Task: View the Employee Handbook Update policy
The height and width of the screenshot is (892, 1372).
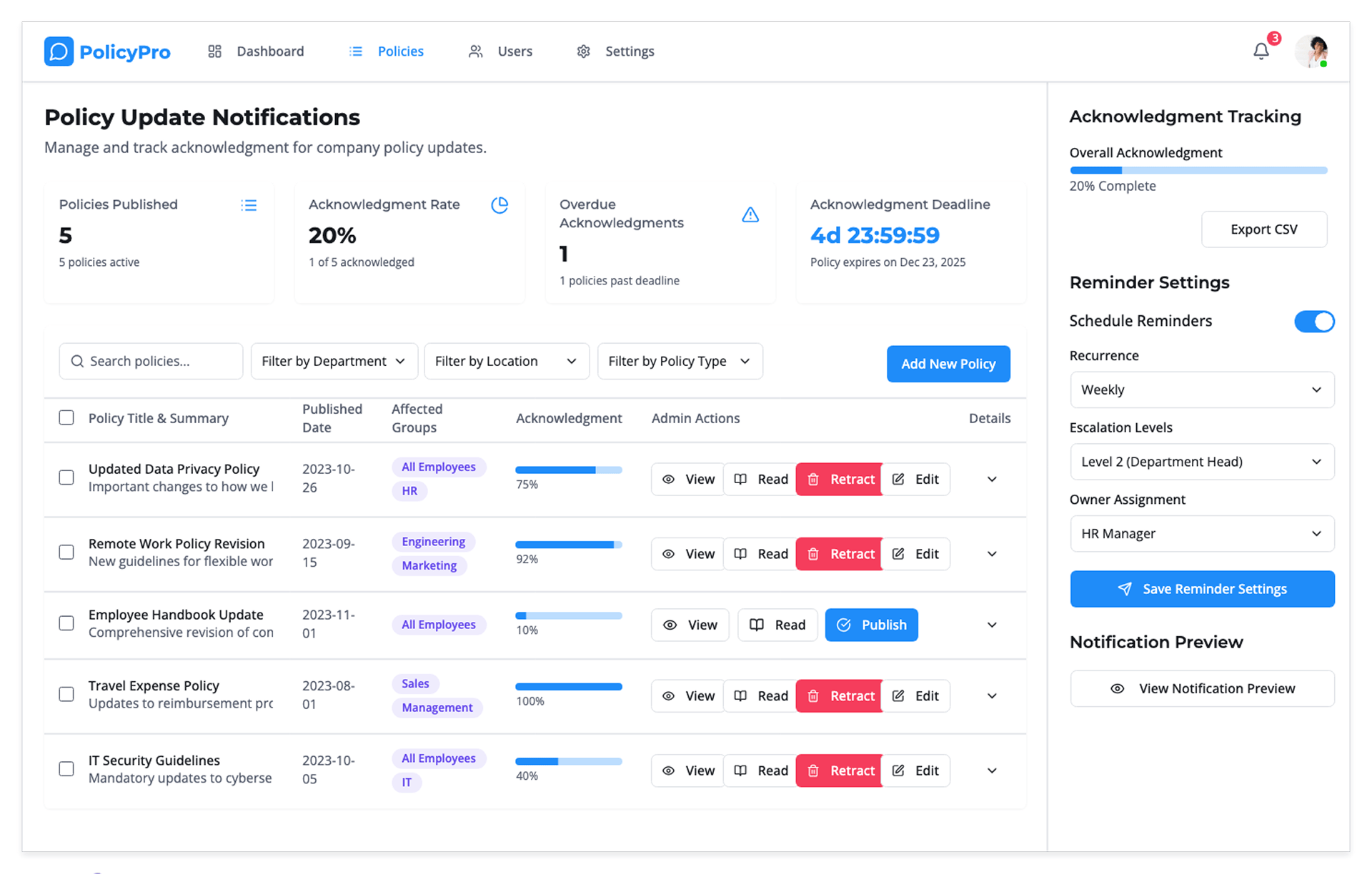Action: 690,625
